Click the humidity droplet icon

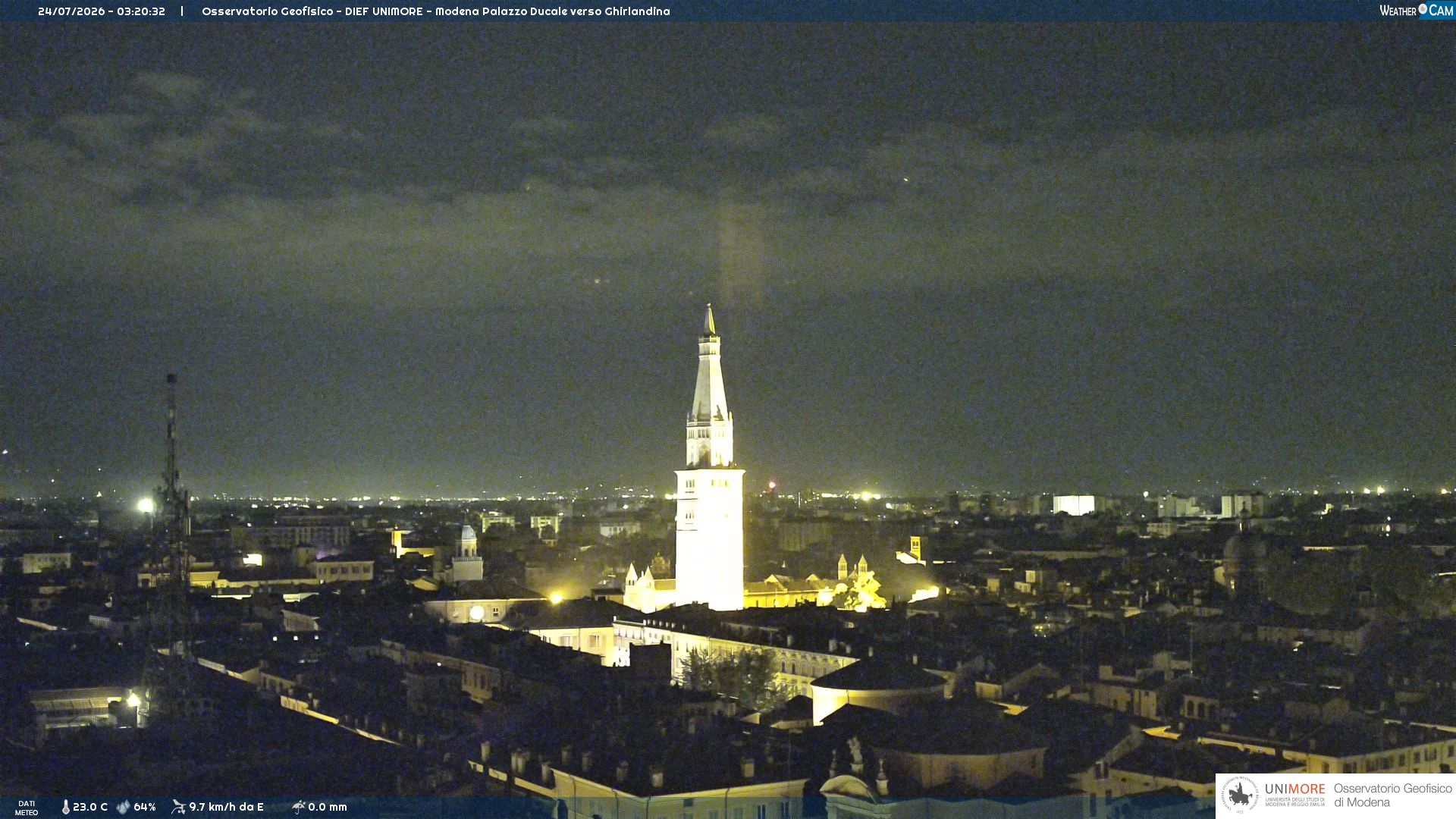click(123, 807)
